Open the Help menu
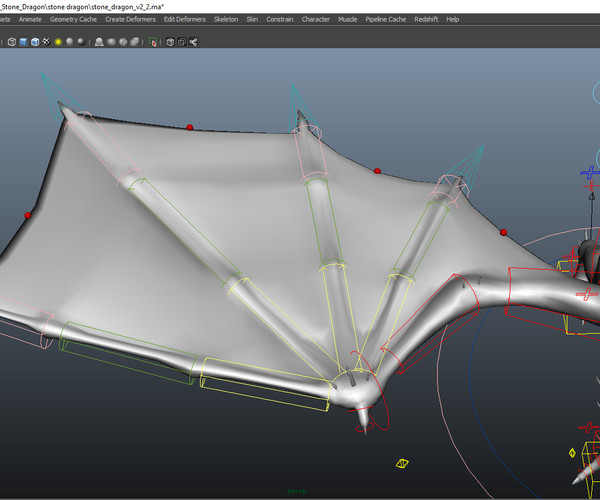 click(x=453, y=19)
